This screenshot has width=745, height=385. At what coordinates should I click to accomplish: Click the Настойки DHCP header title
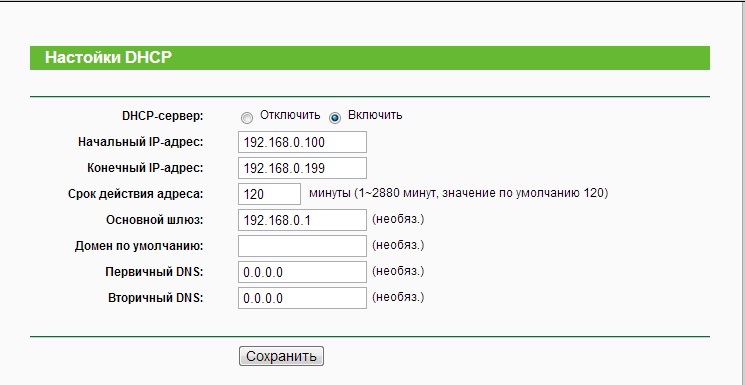click(x=108, y=58)
